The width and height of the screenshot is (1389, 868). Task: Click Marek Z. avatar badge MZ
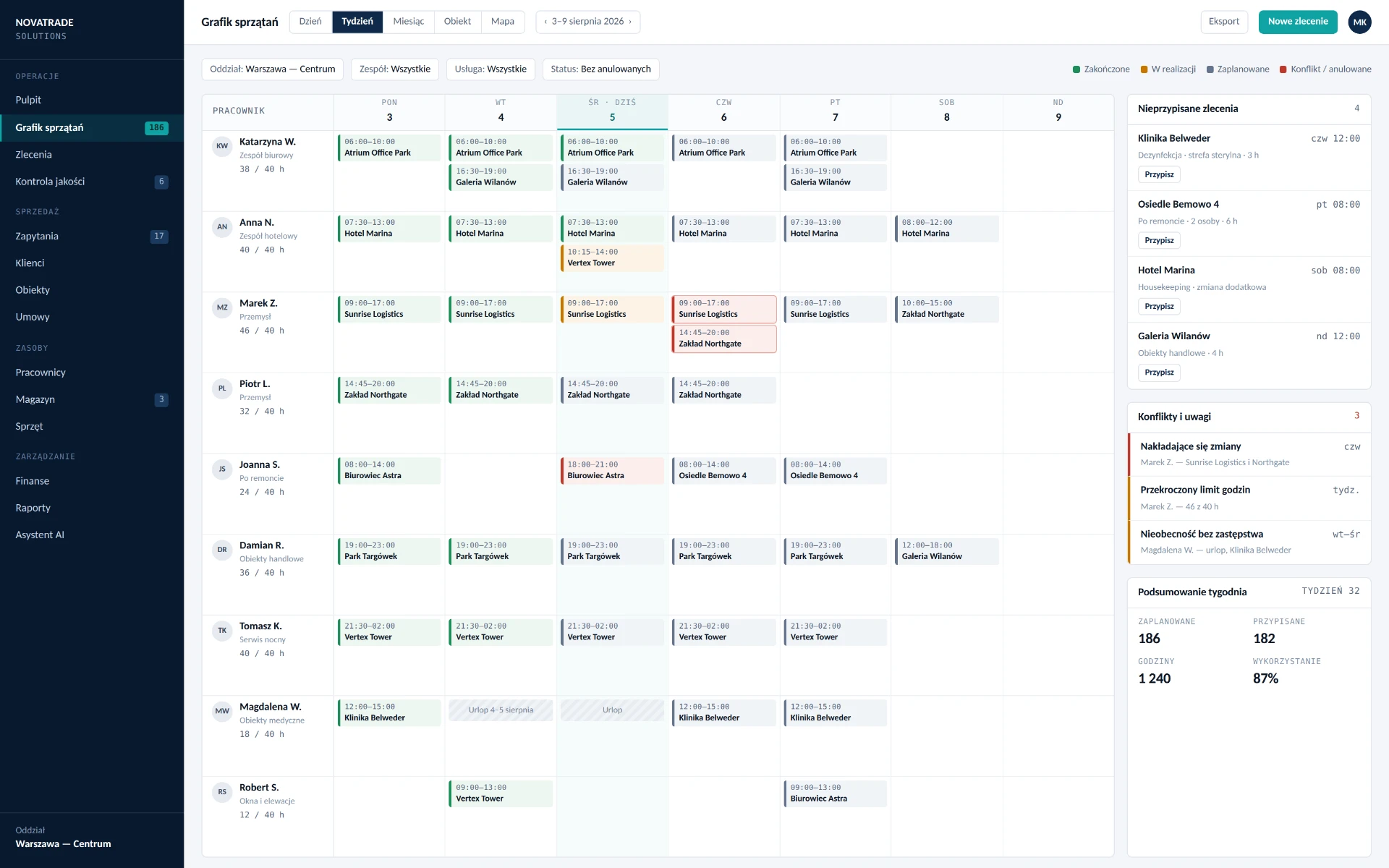pyautogui.click(x=222, y=307)
